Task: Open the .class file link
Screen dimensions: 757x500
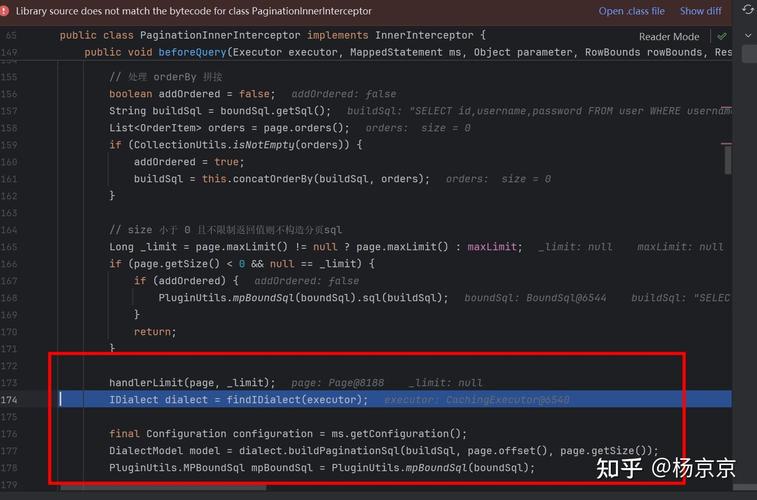Action: coord(631,11)
